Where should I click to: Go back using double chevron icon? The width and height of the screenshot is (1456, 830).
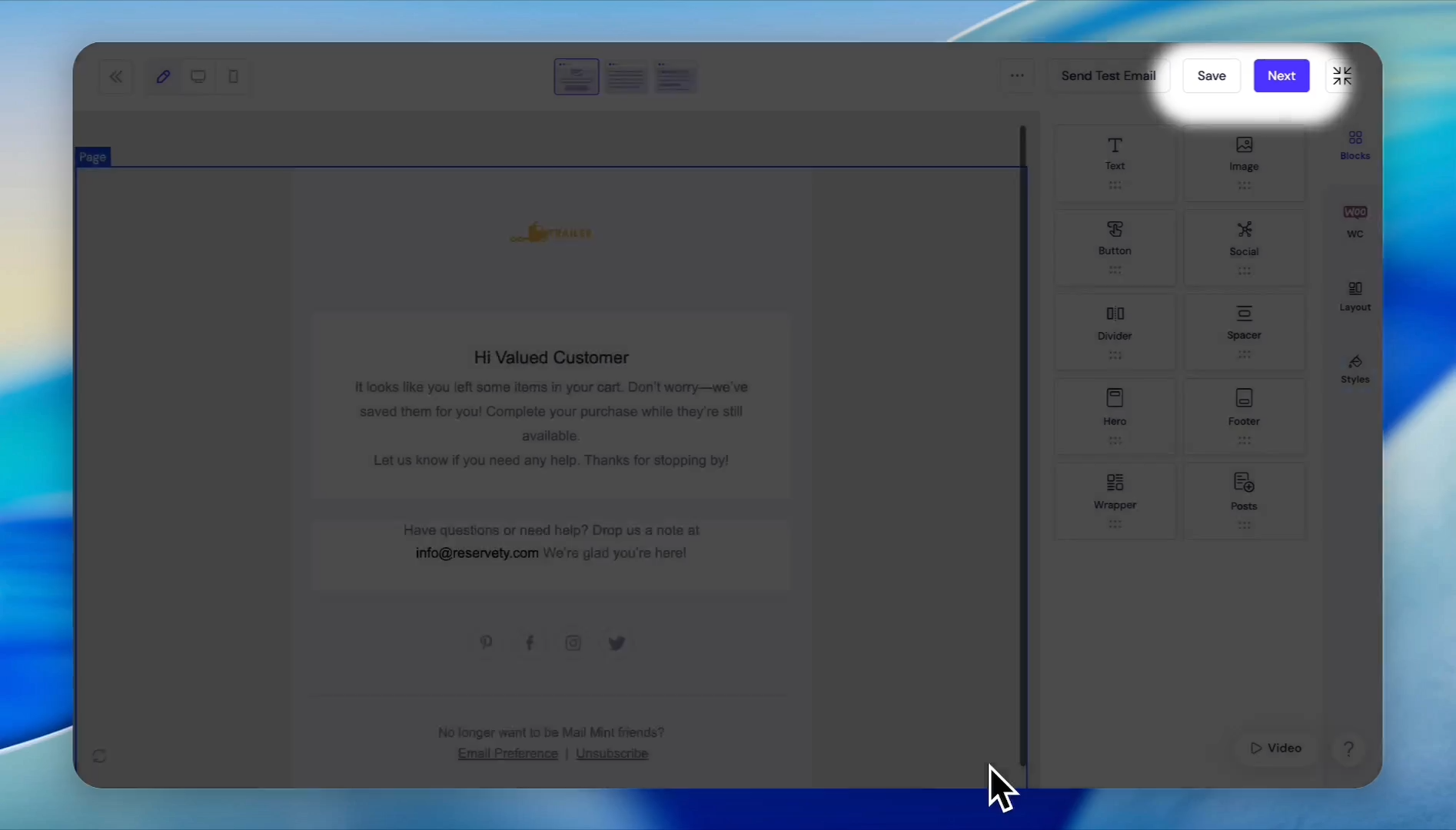[x=116, y=76]
